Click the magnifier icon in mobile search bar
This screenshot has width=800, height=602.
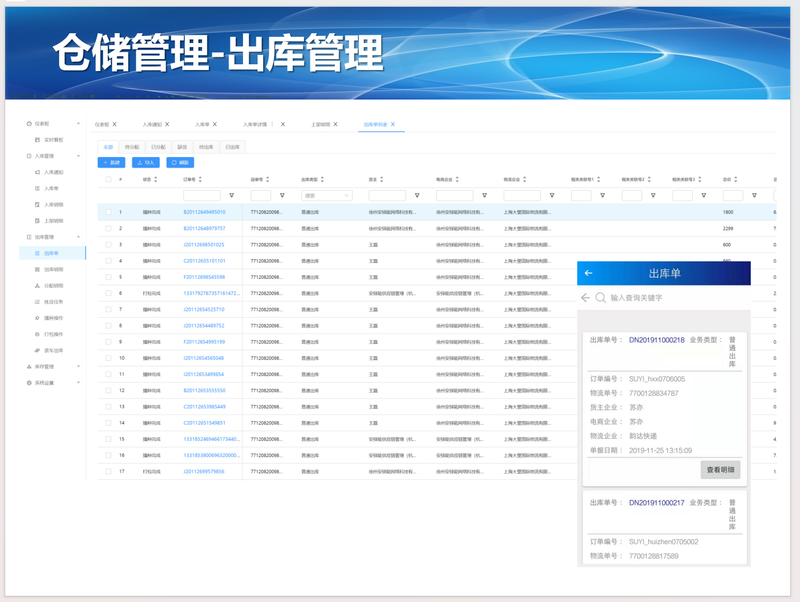pos(601,298)
